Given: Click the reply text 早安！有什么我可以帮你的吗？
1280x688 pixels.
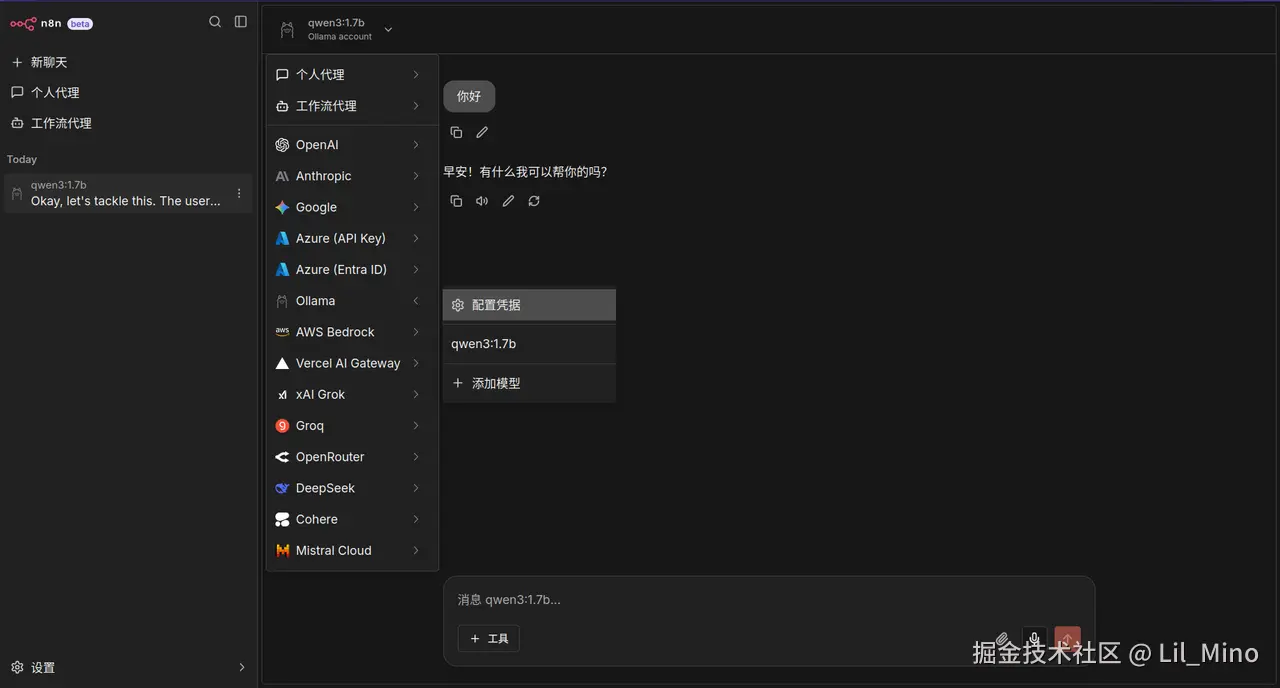Looking at the screenshot, I should point(525,172).
